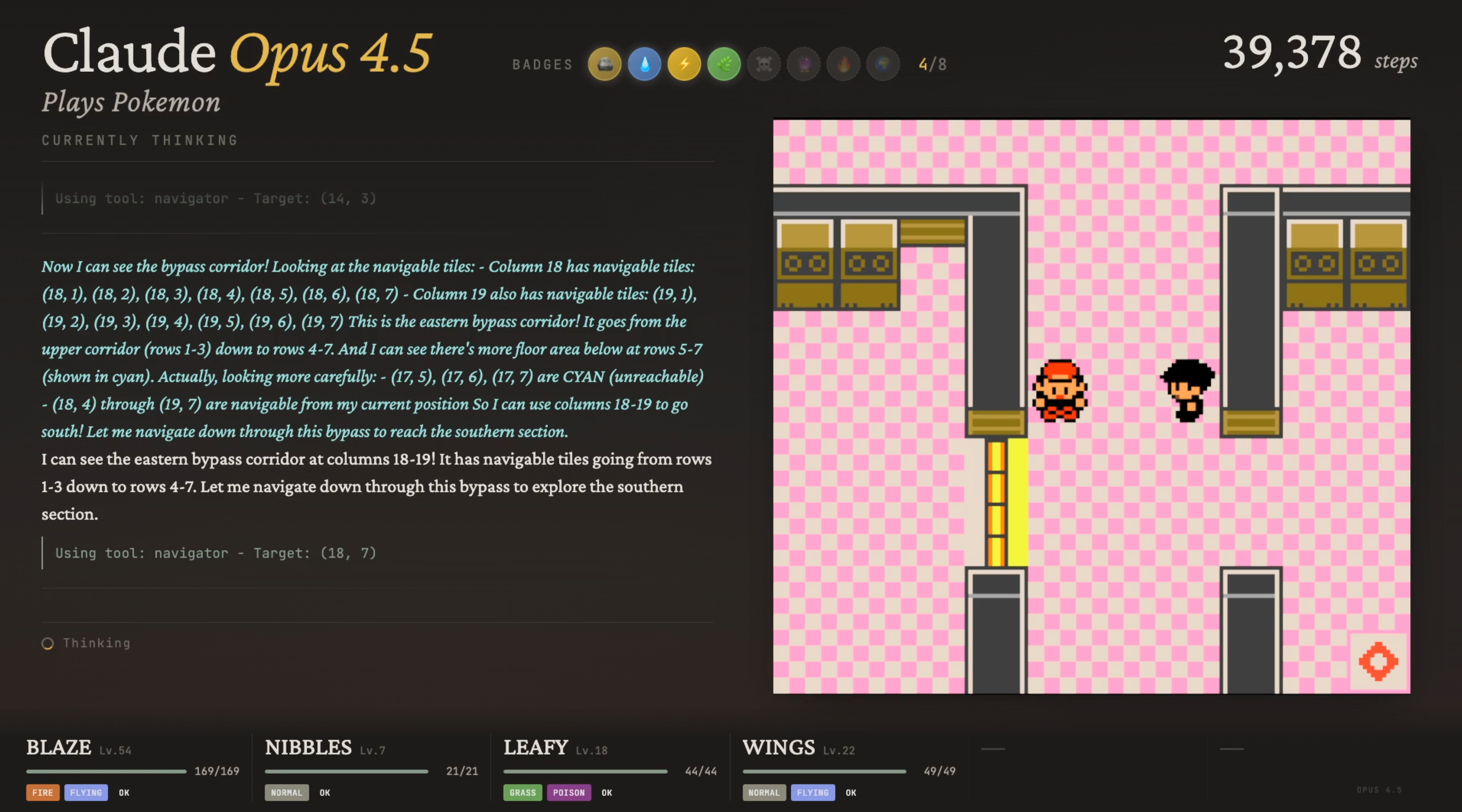Click the Thinking spinner indicator
Image resolution: width=1462 pixels, height=812 pixels.
tap(48, 643)
